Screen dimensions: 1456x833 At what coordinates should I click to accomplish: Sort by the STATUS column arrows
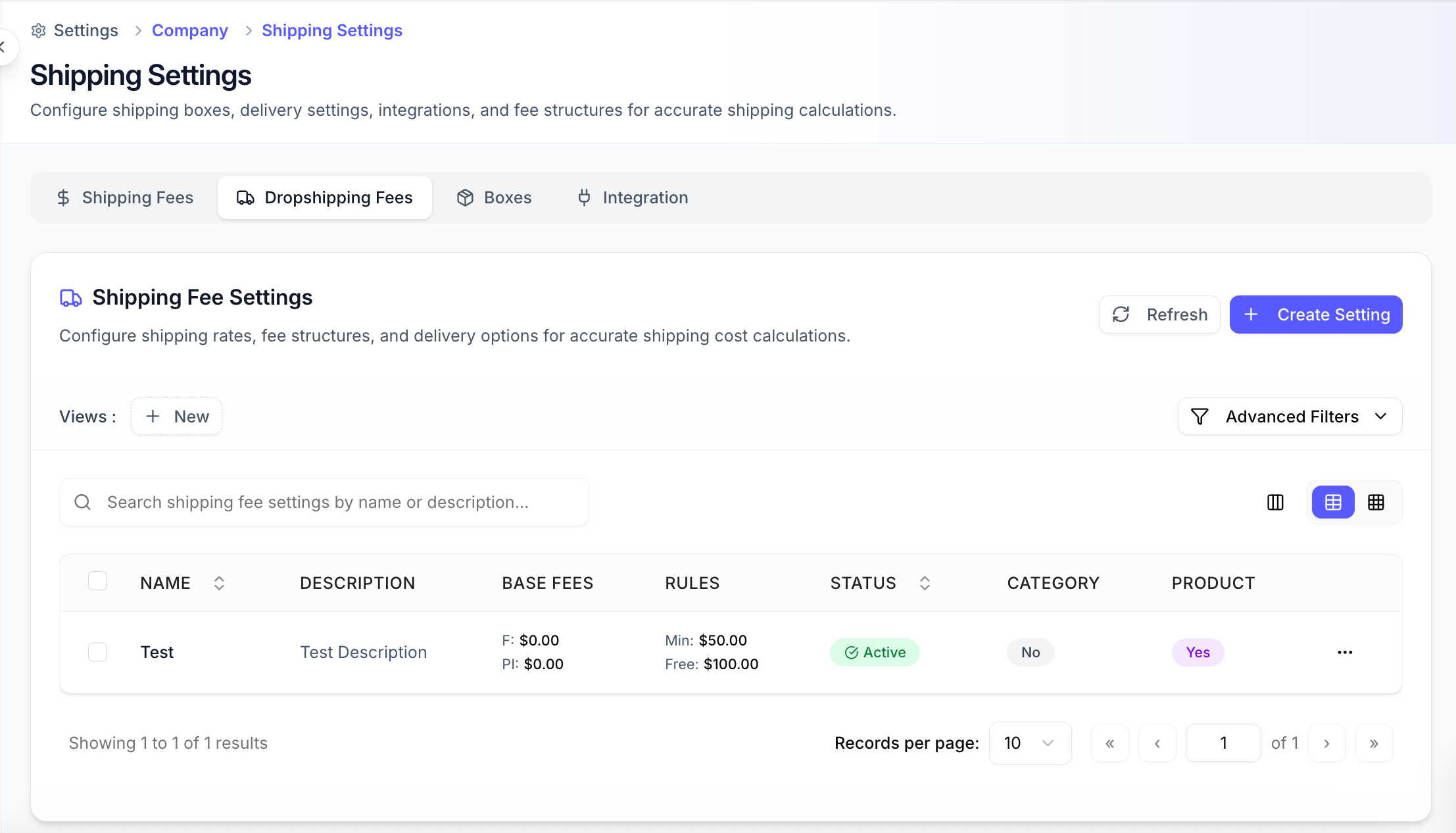(925, 583)
